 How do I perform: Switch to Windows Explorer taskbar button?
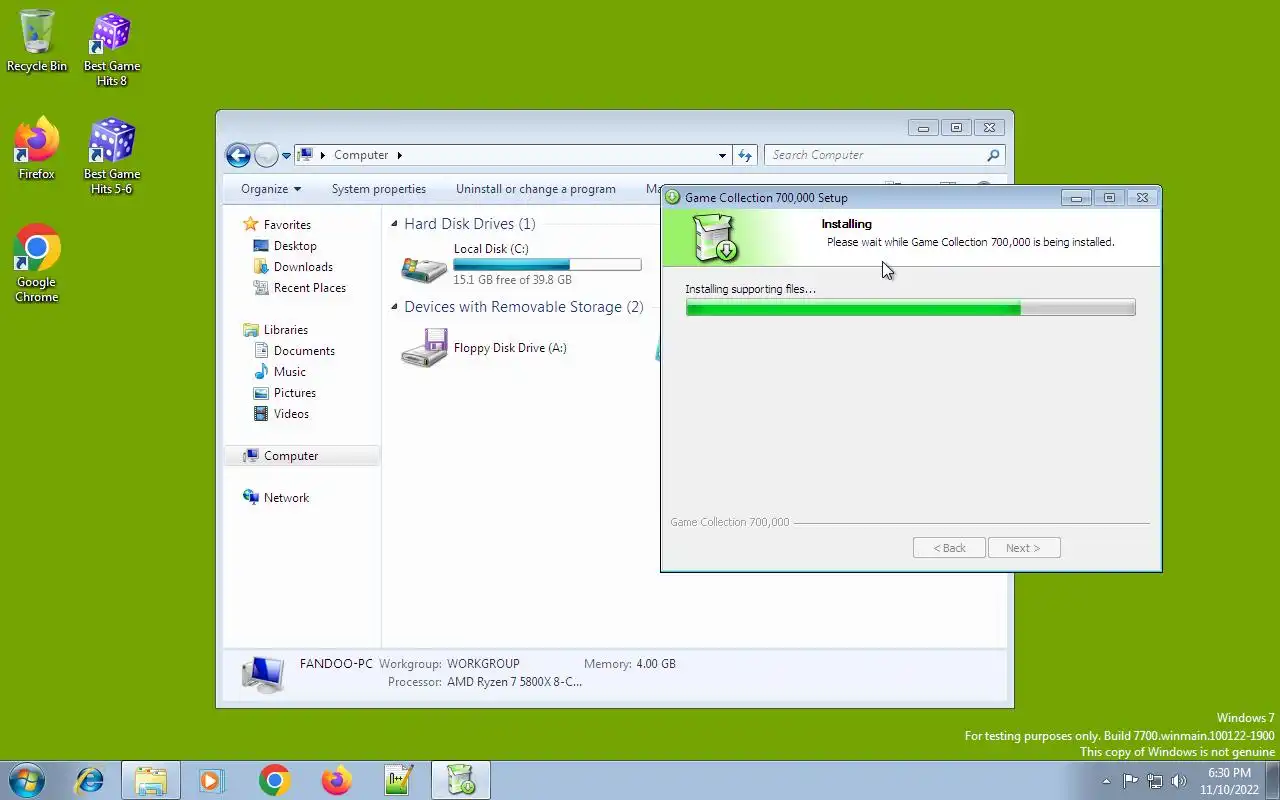point(151,780)
